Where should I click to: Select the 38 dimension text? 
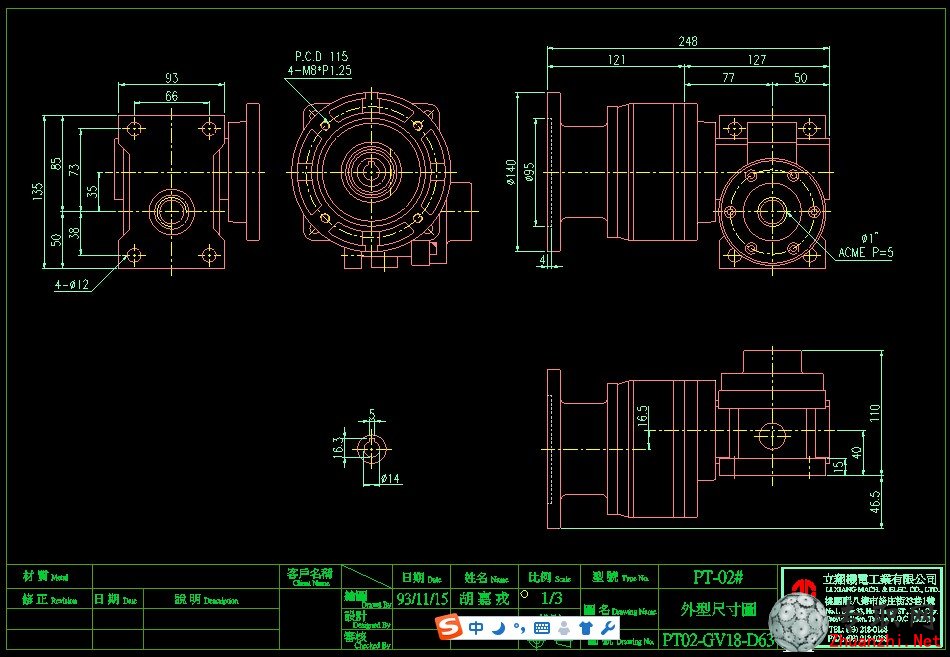pyautogui.click(x=75, y=232)
